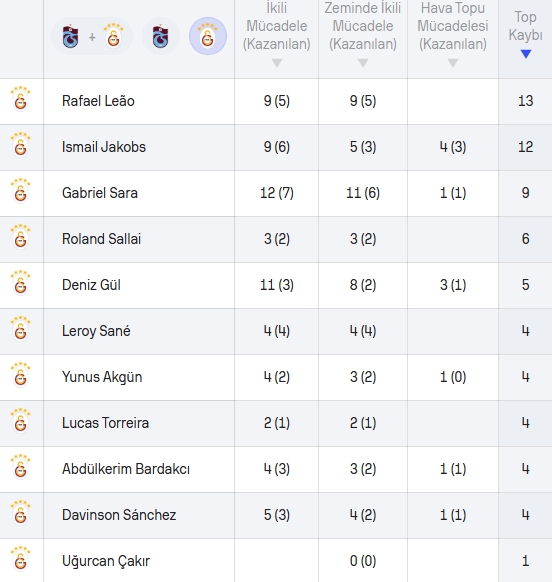
Task: Select the combined Trabzonspor + Galatasaray filter
Action: click(x=92, y=36)
